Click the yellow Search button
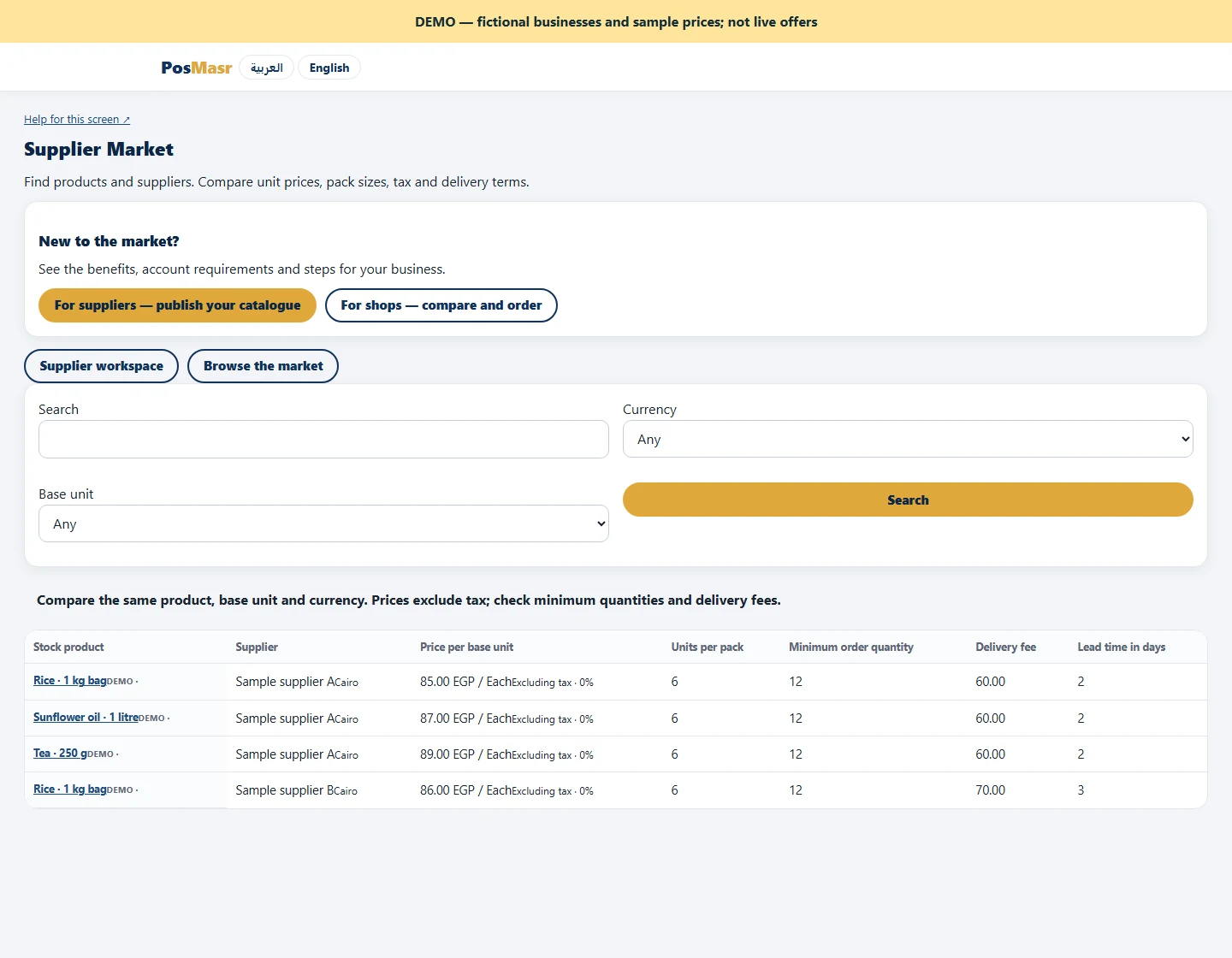Image resolution: width=1232 pixels, height=958 pixels. click(x=908, y=500)
